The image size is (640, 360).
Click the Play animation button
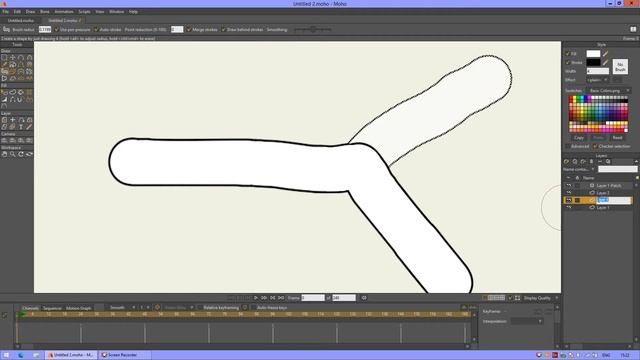pos(256,298)
